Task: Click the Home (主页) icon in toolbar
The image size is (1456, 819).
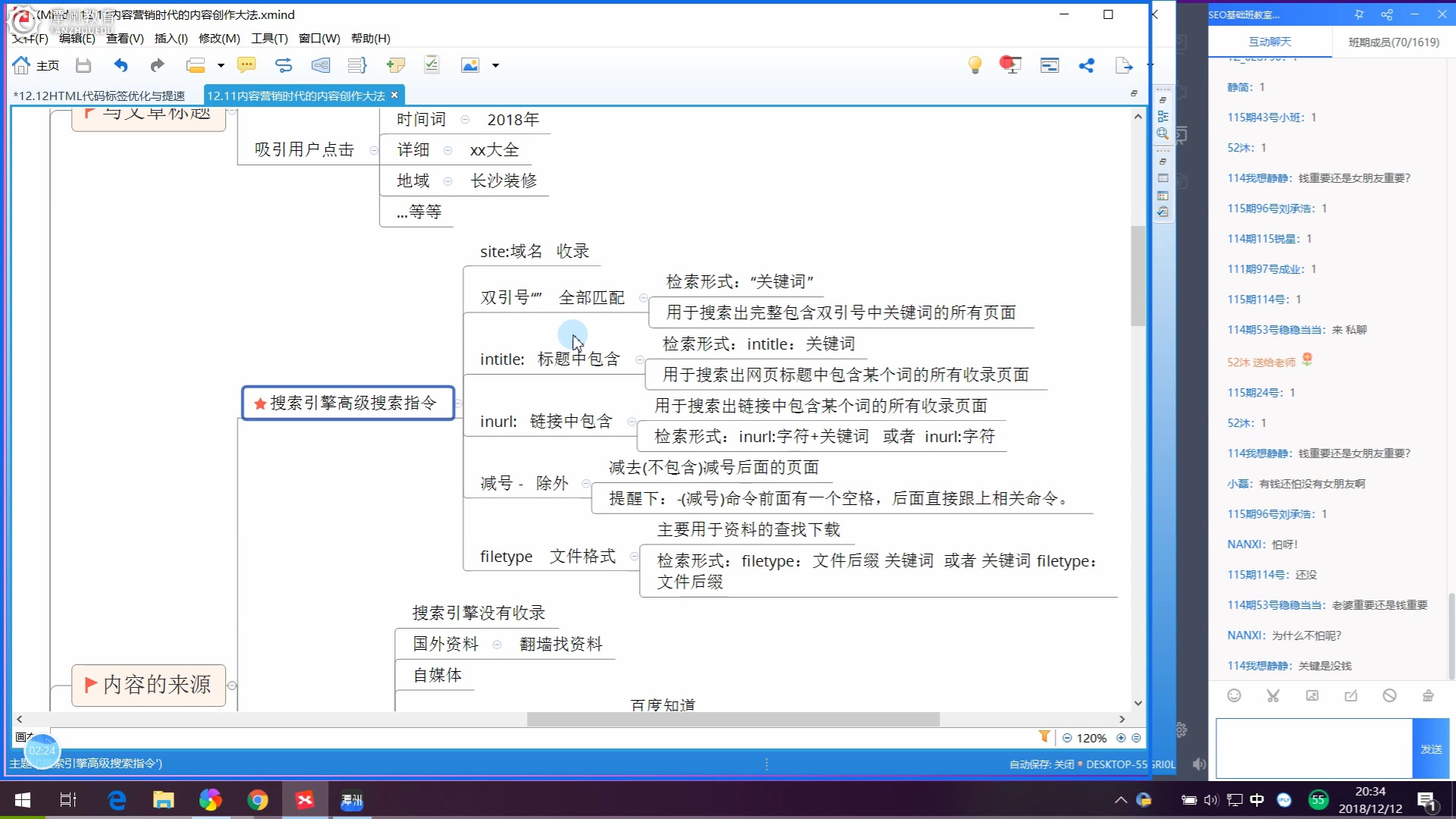Action: tap(21, 65)
